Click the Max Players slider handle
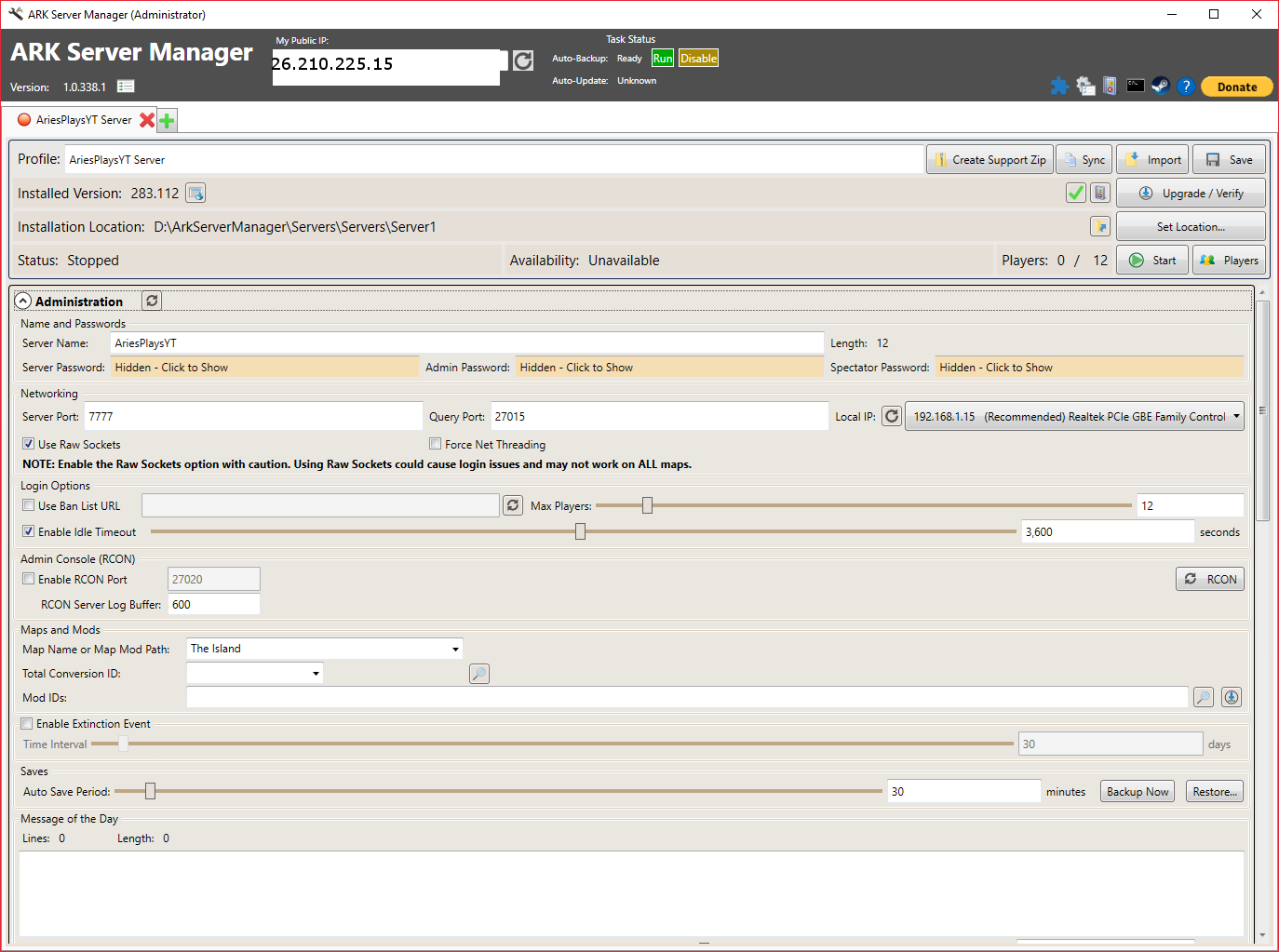 point(647,505)
